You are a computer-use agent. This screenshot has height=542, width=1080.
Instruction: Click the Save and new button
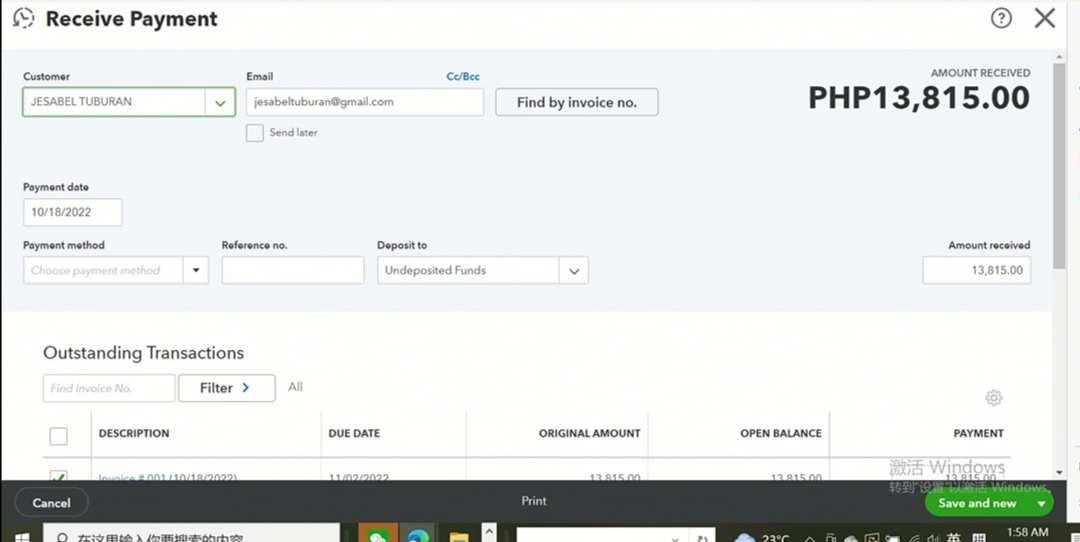click(977, 503)
